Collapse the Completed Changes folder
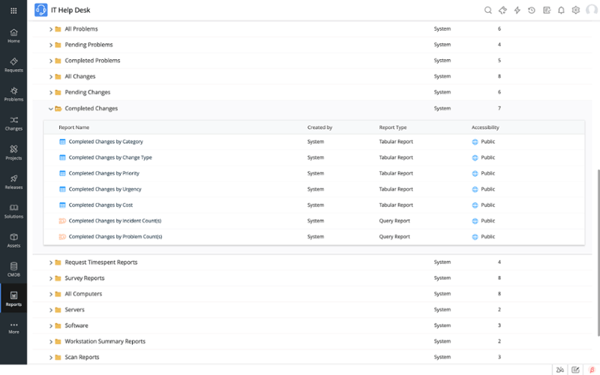Image resolution: width=600 pixels, height=375 pixels. click(51, 109)
